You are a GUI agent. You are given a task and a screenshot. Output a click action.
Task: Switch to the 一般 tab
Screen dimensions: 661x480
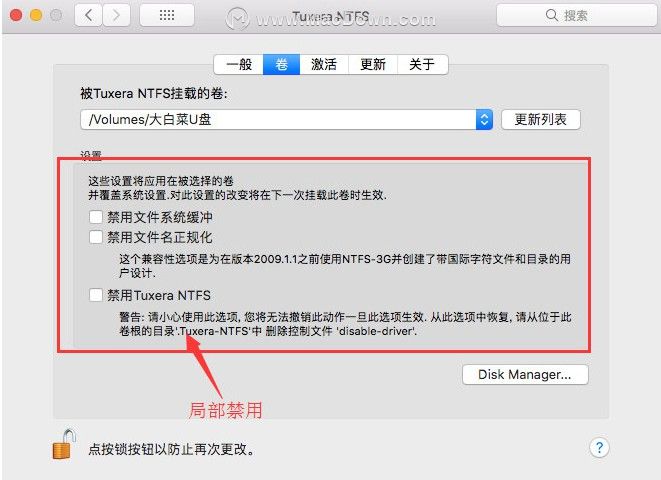click(239, 64)
